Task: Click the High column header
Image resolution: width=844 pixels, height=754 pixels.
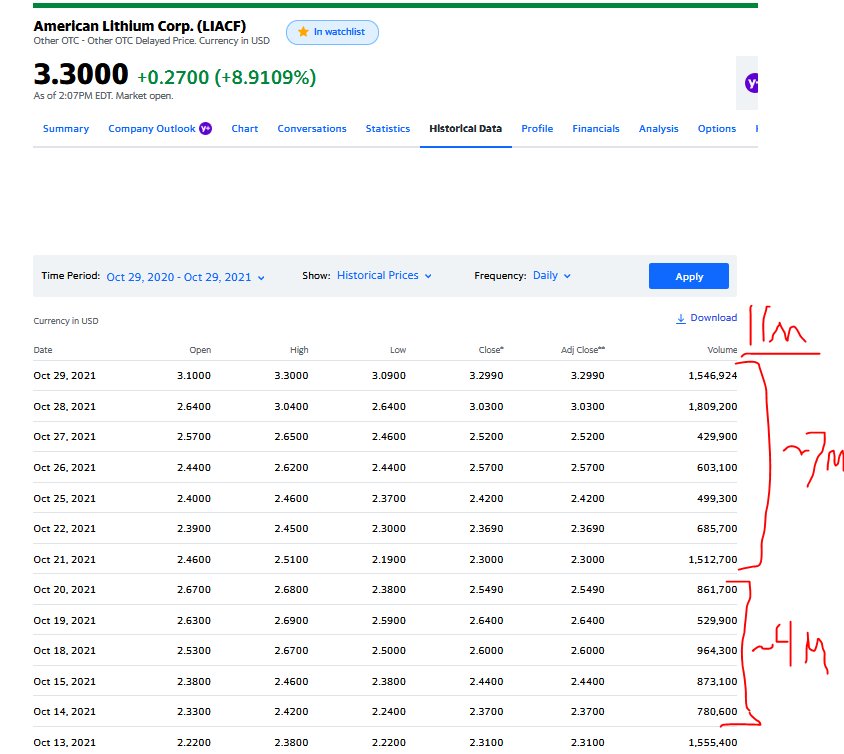Action: tap(299, 350)
